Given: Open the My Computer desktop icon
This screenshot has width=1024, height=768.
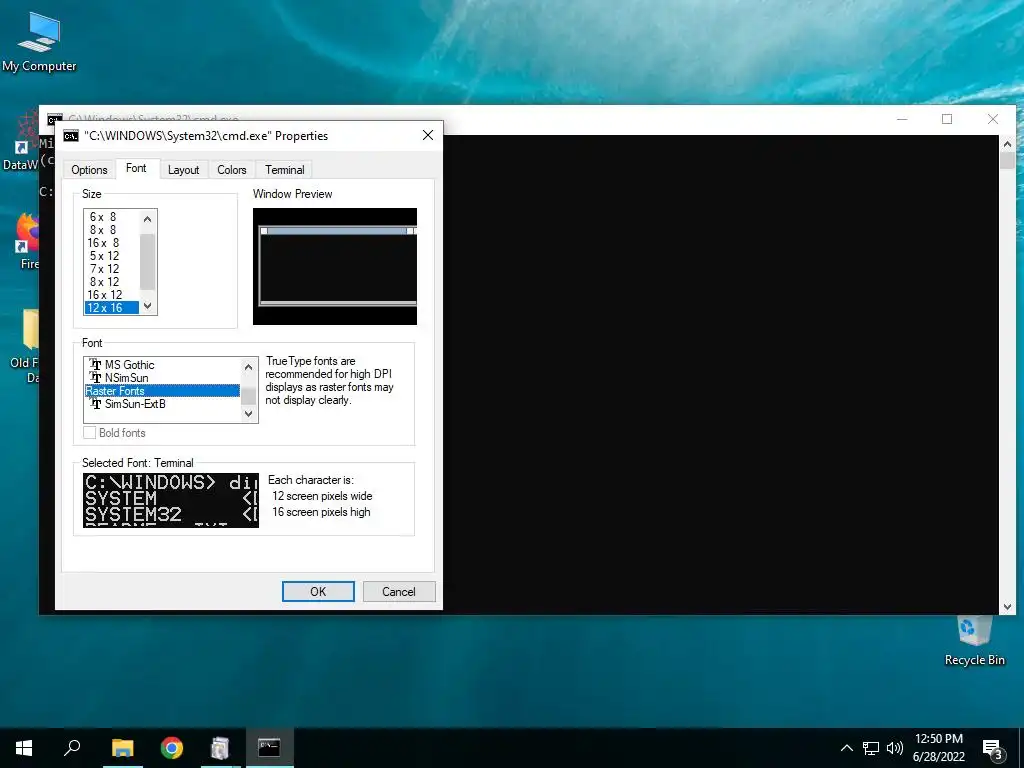Looking at the screenshot, I should [39, 42].
